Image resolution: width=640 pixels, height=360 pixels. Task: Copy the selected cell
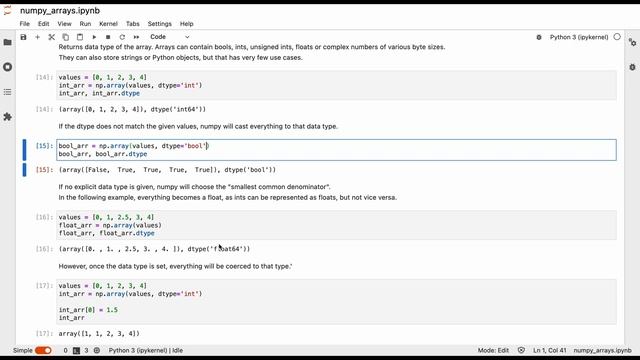tap(65, 37)
